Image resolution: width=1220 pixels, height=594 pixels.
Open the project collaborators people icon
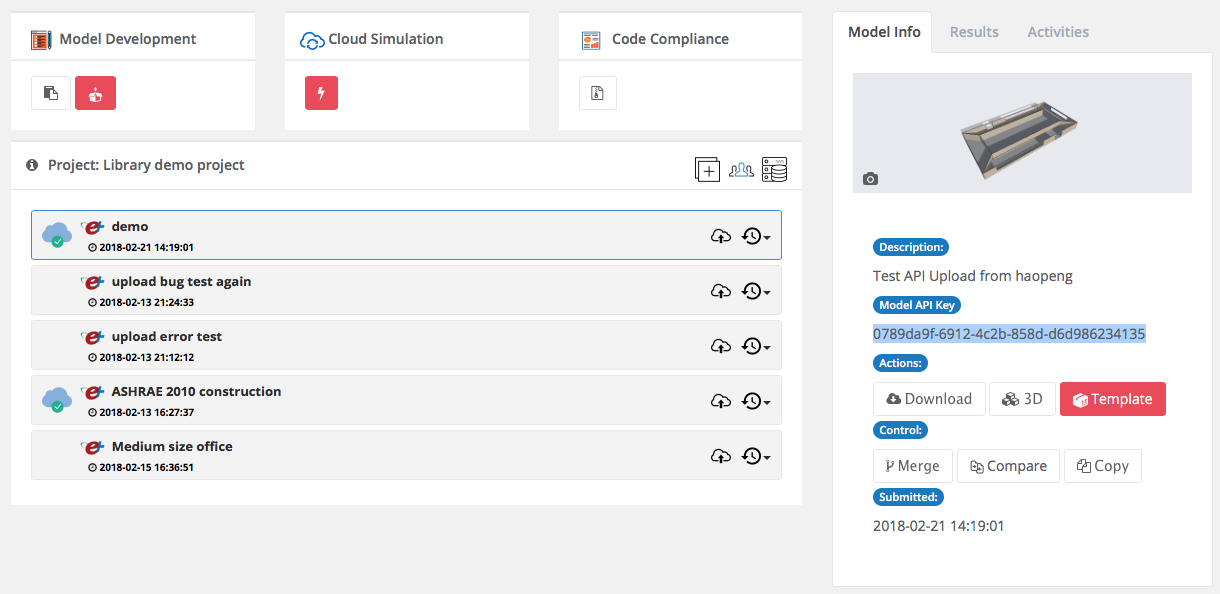(741, 170)
